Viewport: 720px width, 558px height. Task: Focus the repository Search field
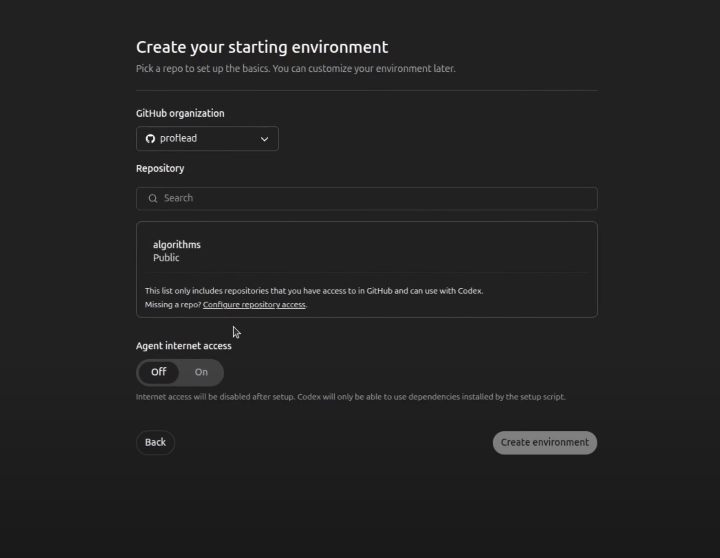366,198
